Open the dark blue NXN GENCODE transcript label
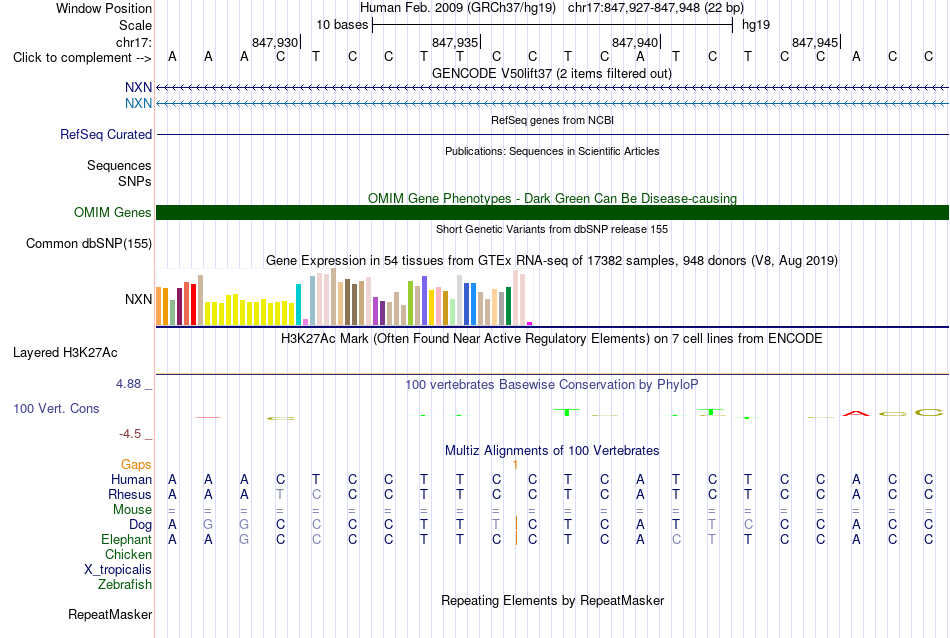Viewport: 950px width, 638px height. tap(138, 88)
